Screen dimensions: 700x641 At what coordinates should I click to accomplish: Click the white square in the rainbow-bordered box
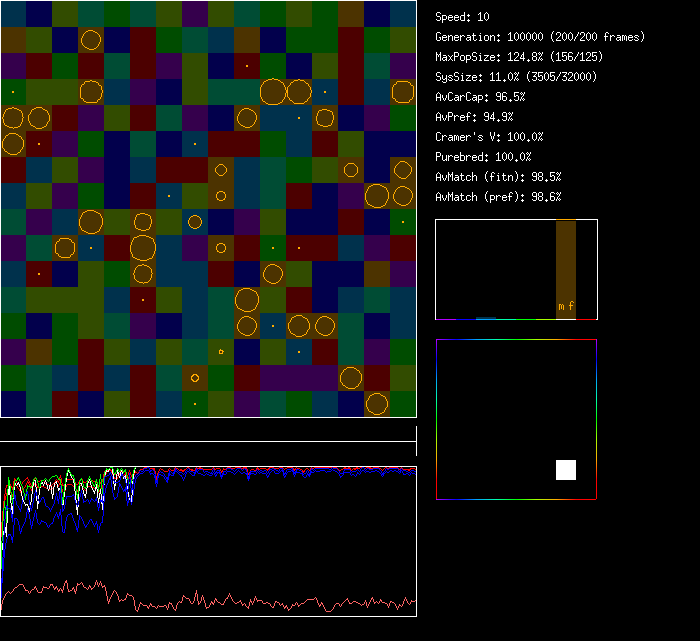click(566, 470)
